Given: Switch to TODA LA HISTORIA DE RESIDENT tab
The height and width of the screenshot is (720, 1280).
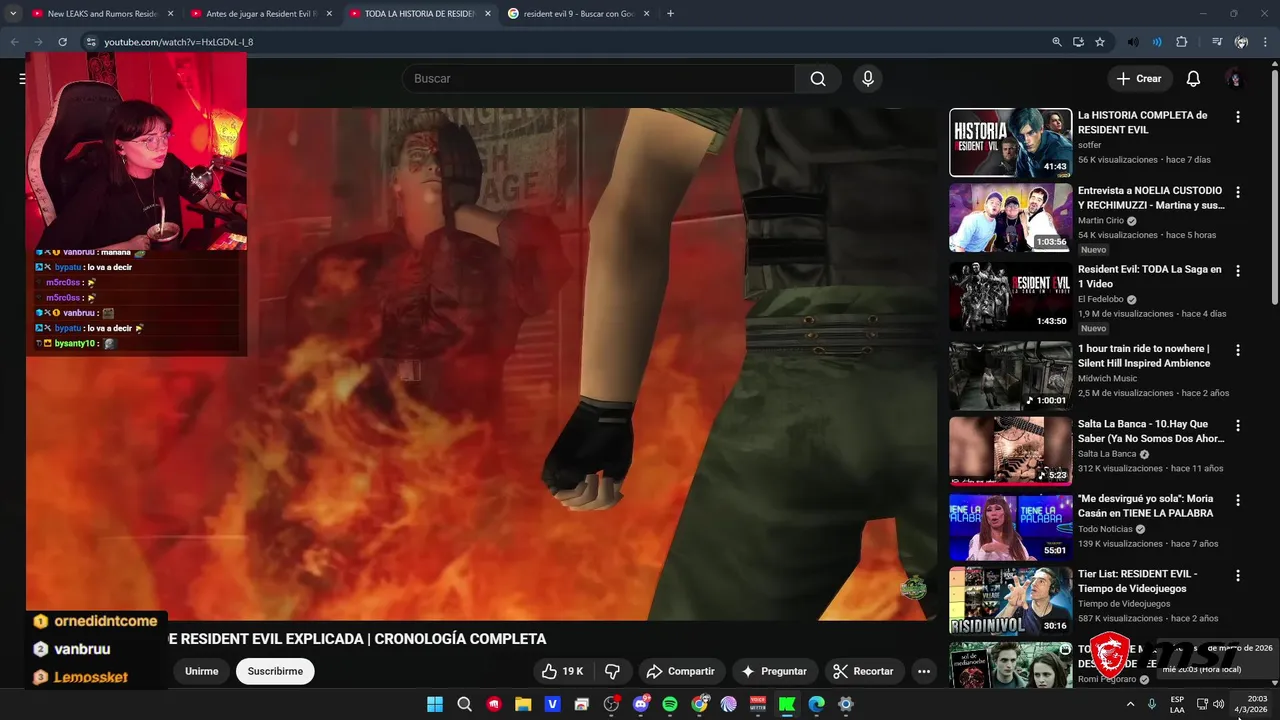Looking at the screenshot, I should click(x=419, y=14).
